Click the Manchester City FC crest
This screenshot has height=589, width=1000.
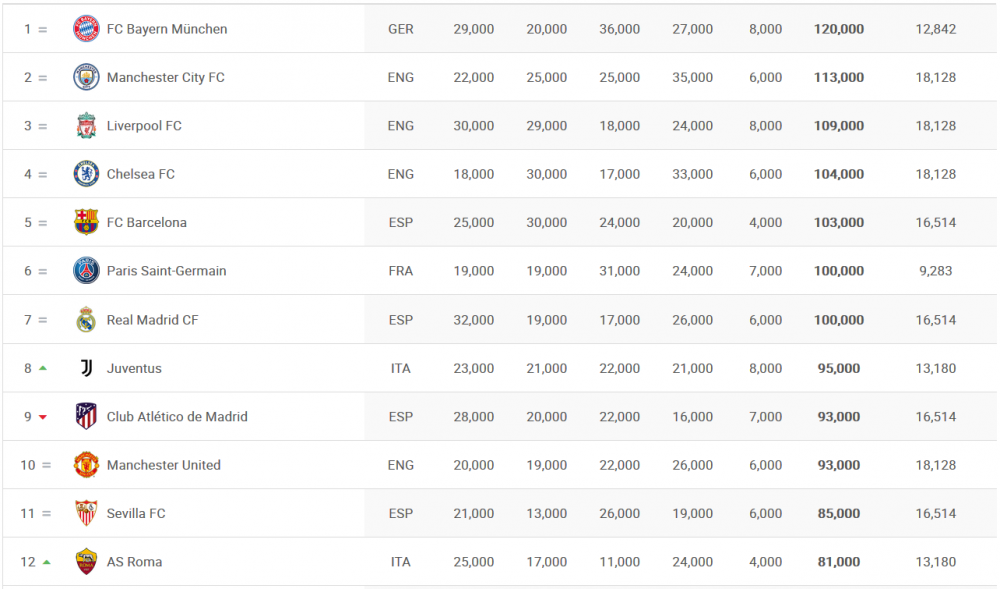(x=86, y=77)
